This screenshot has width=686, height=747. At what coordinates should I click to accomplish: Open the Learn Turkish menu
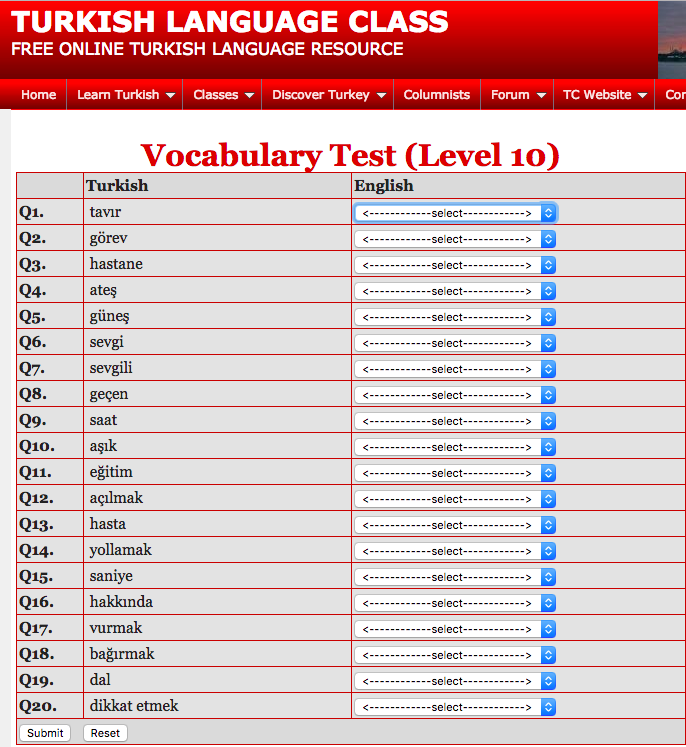click(x=125, y=95)
